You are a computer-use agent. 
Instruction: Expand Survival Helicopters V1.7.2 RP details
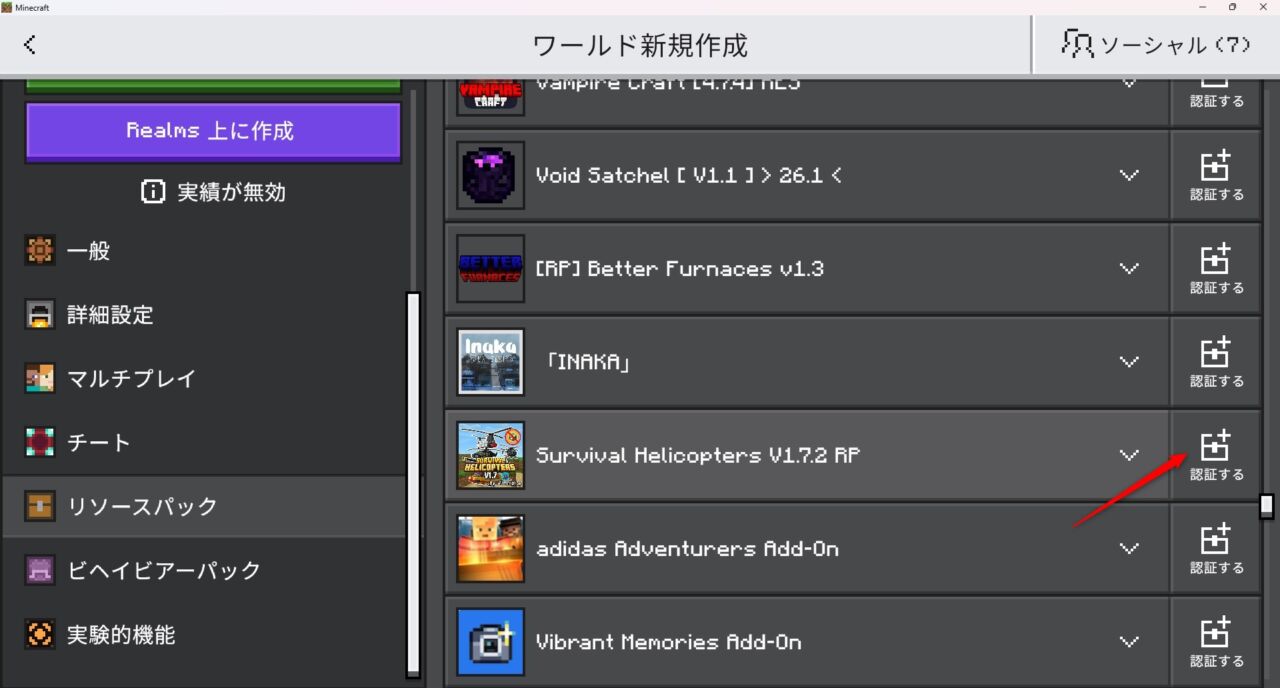(x=1129, y=455)
